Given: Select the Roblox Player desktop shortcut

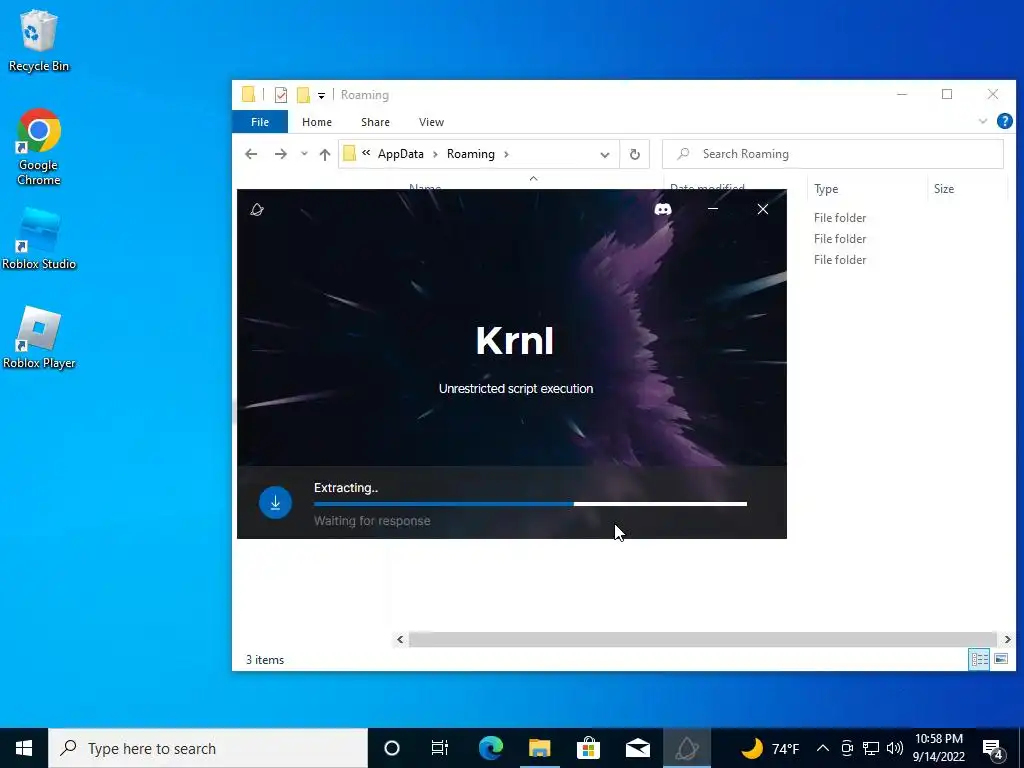Looking at the screenshot, I should tap(39, 338).
